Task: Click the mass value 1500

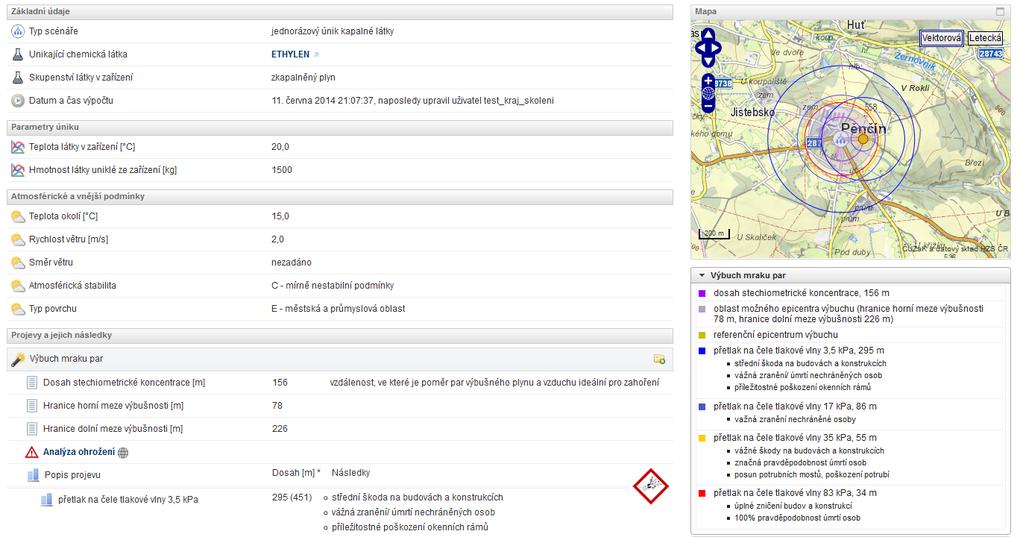Action: click(282, 170)
